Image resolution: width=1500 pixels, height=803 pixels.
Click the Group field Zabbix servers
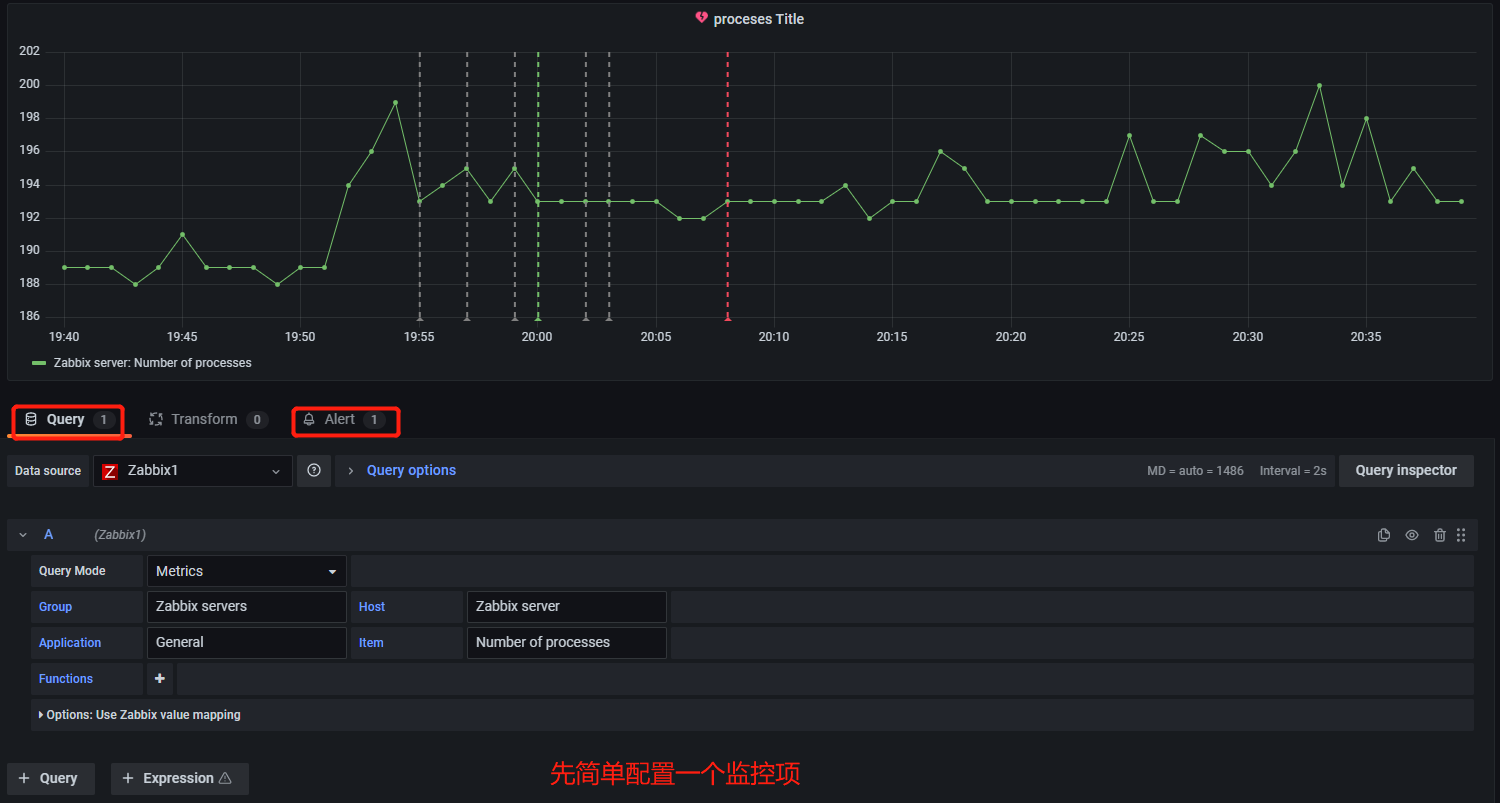click(x=247, y=607)
